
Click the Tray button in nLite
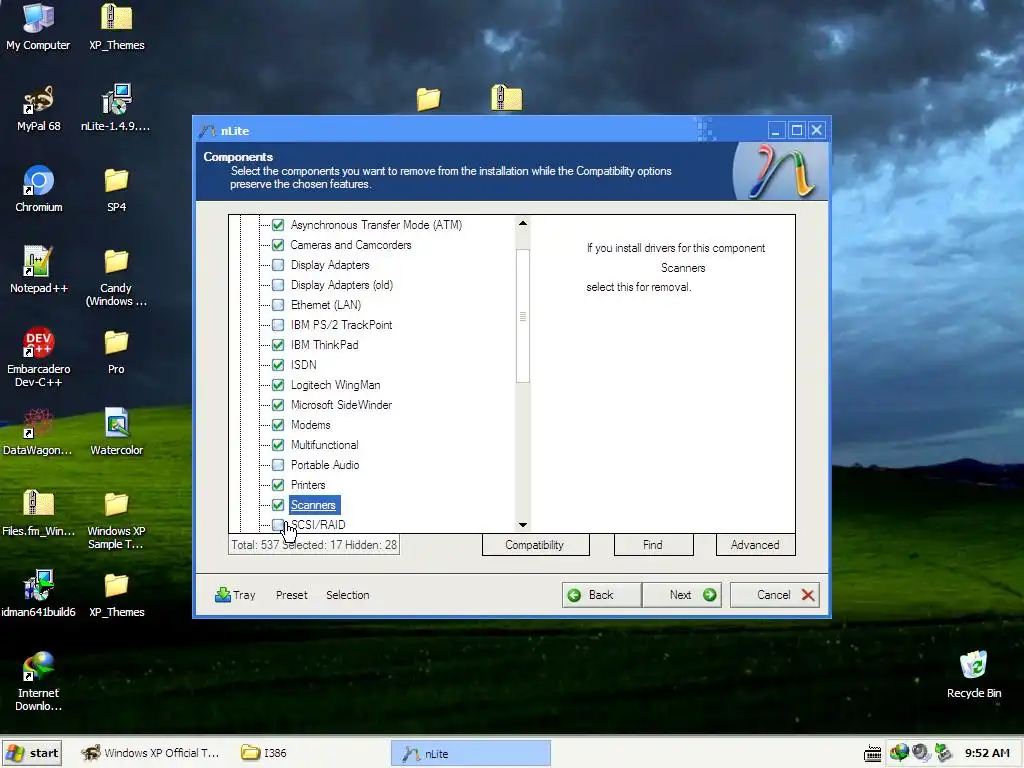[235, 595]
